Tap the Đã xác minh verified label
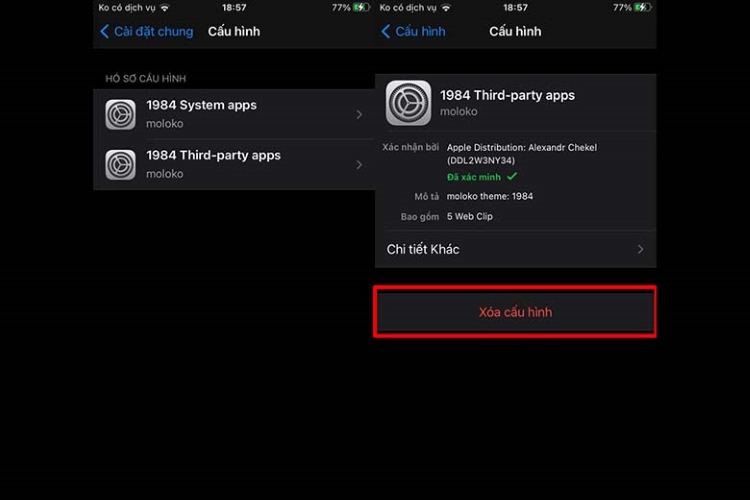The height and width of the screenshot is (500, 750). (x=474, y=177)
